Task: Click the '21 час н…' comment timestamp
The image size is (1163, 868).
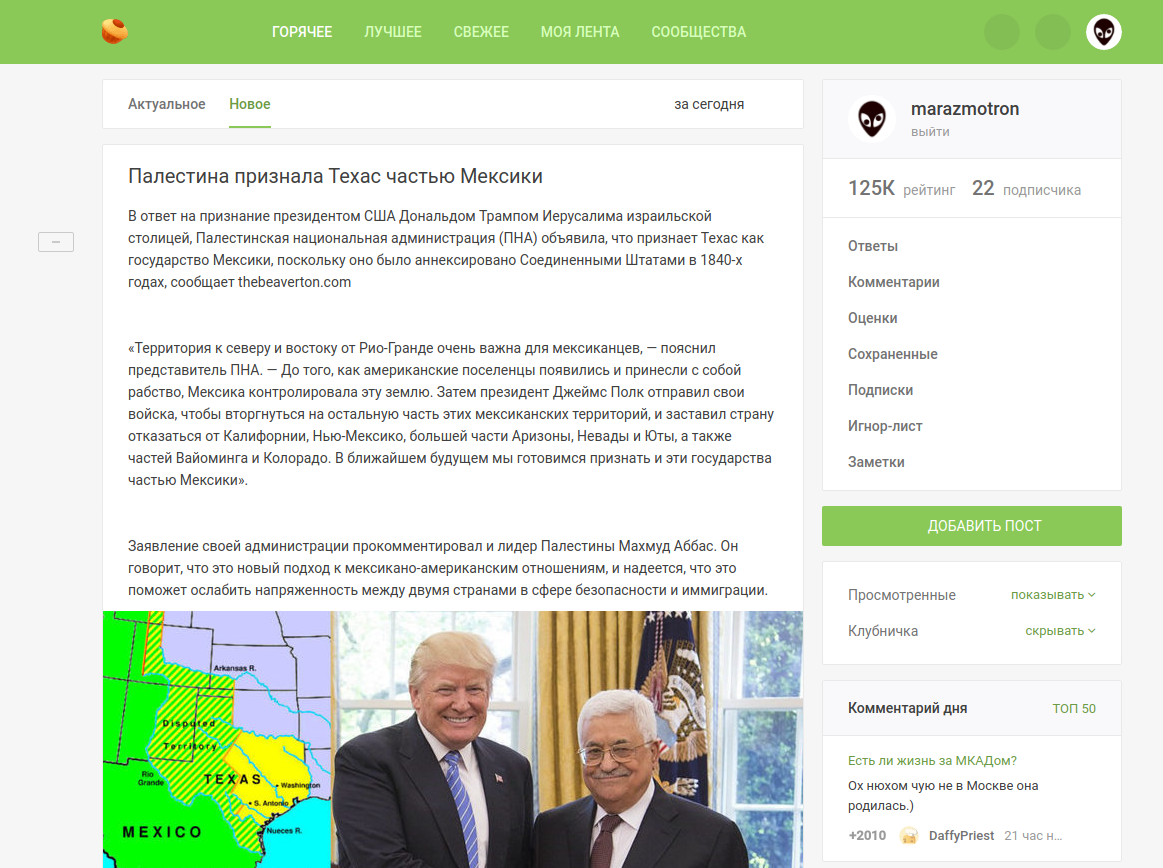Action: pos(1033,836)
